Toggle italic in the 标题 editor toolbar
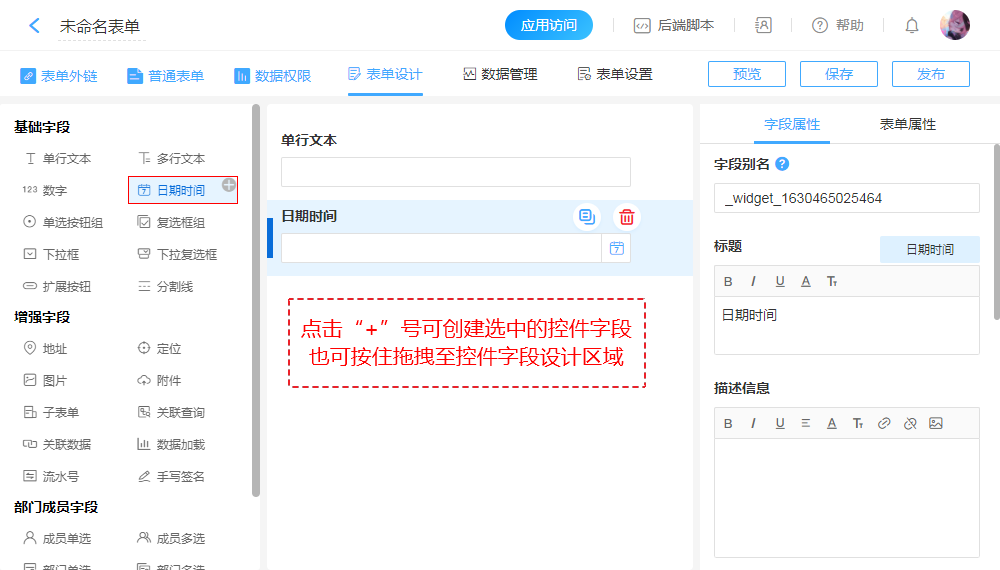 click(x=753, y=281)
